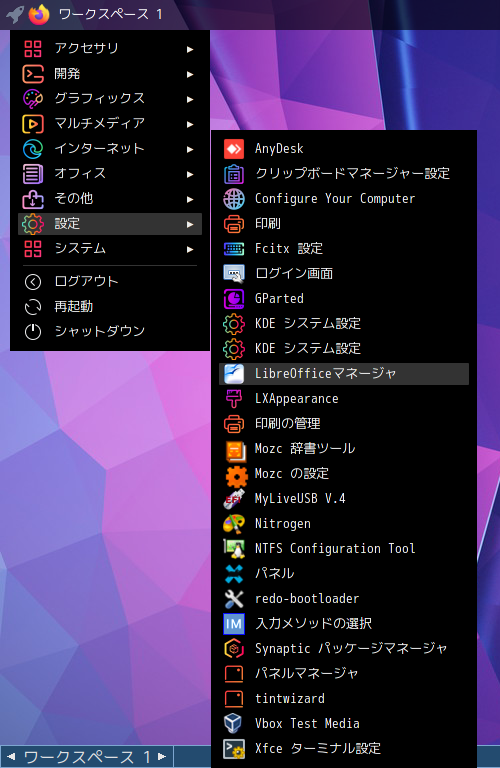Open the 印刷 entry
Screen dimensions: 500x768
(344, 223)
